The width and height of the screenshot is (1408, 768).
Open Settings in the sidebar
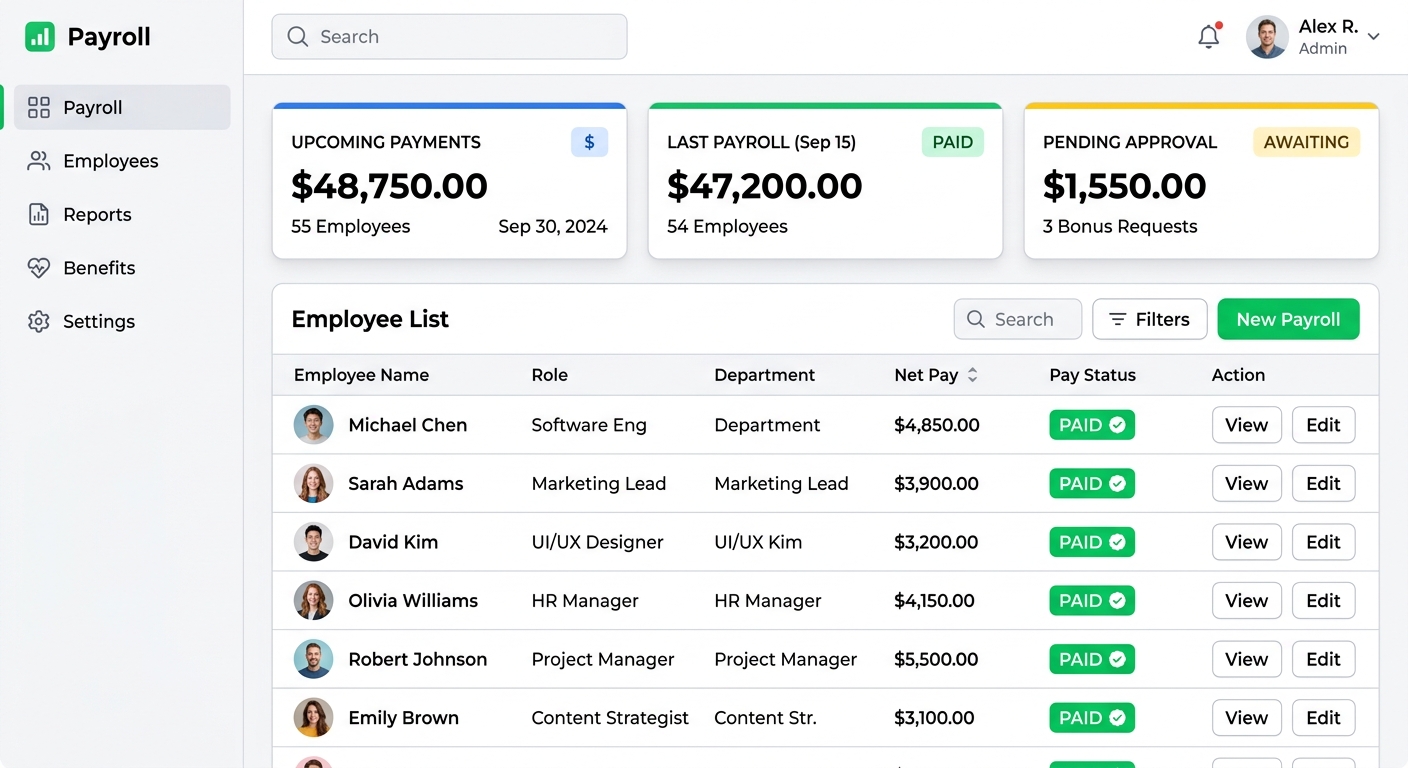tap(122, 321)
